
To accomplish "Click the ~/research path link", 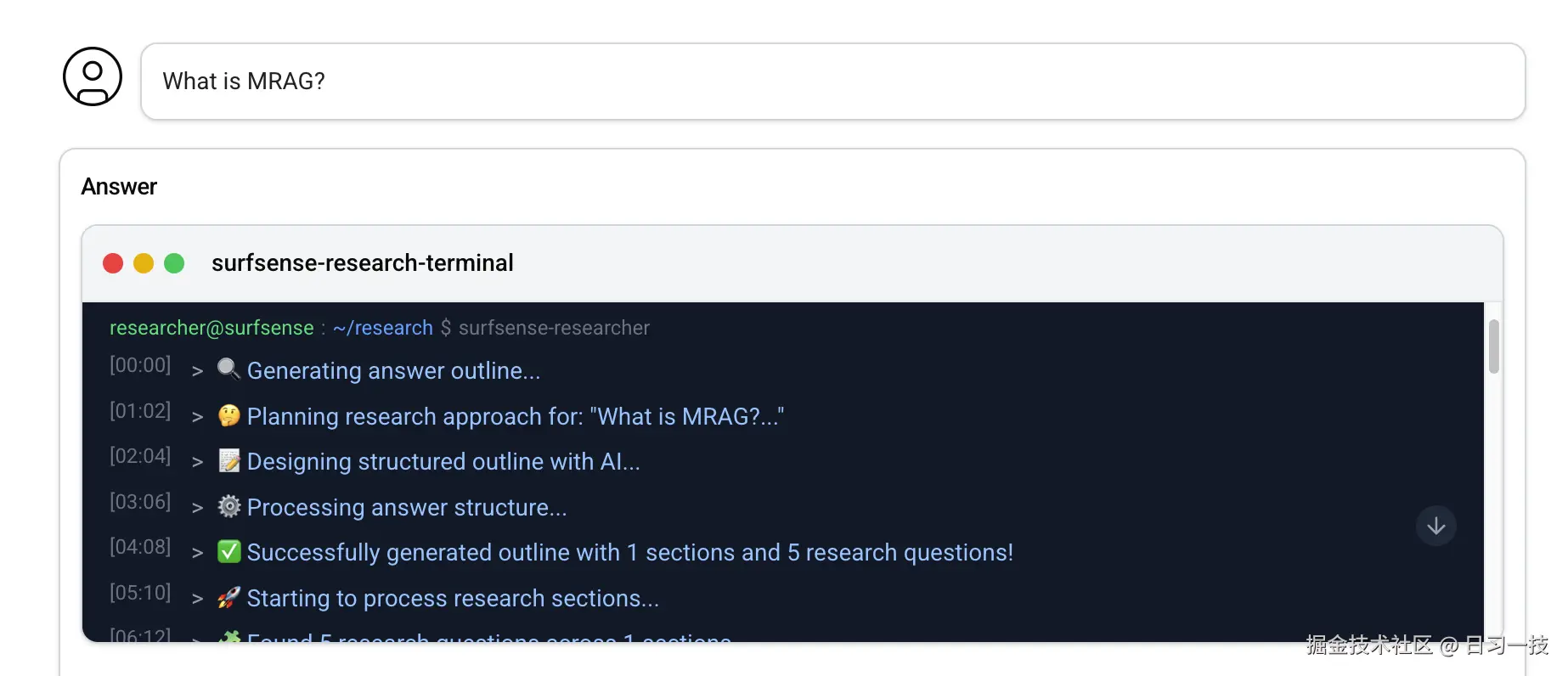I will [382, 328].
